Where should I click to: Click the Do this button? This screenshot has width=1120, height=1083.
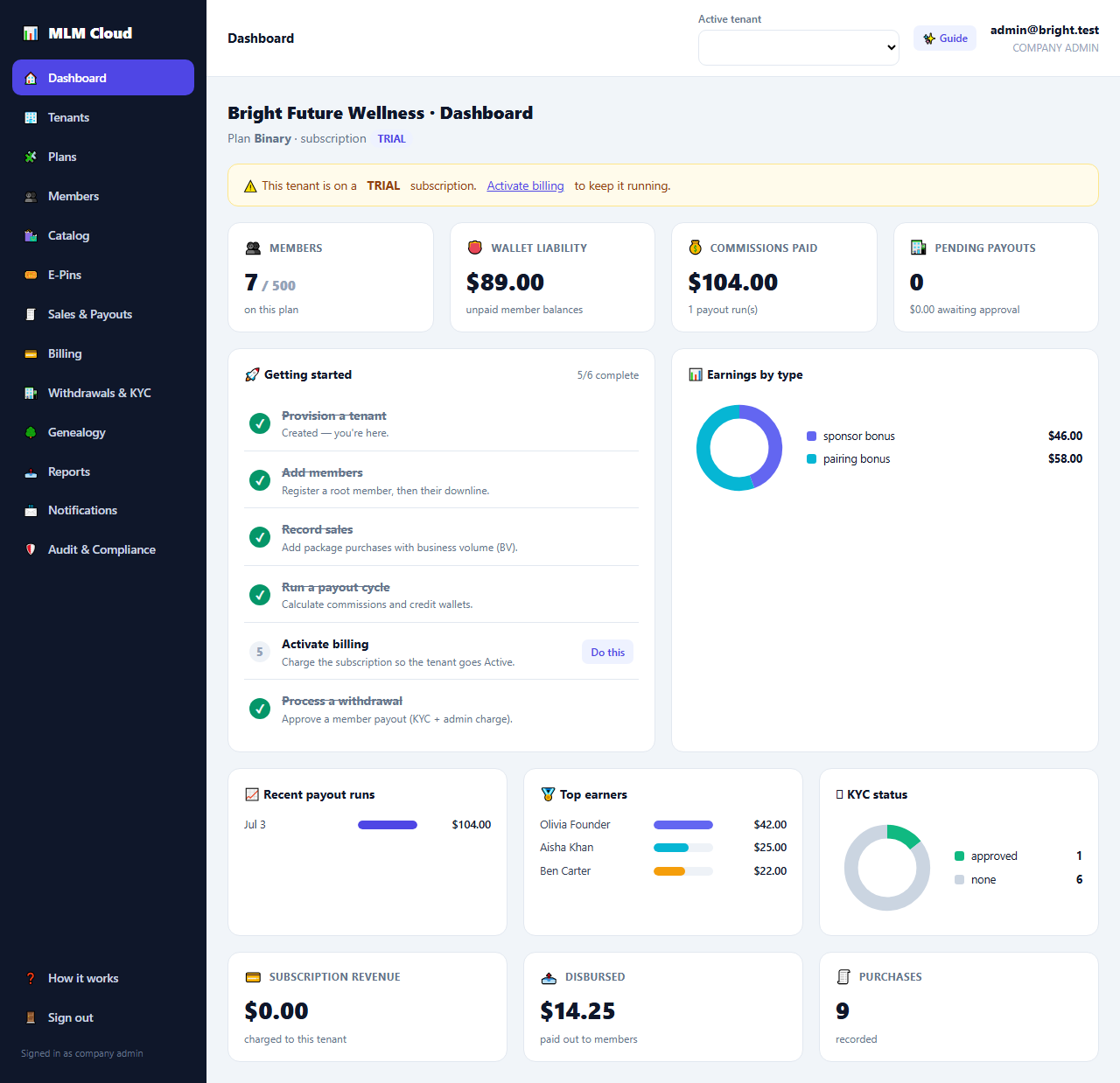(x=607, y=652)
